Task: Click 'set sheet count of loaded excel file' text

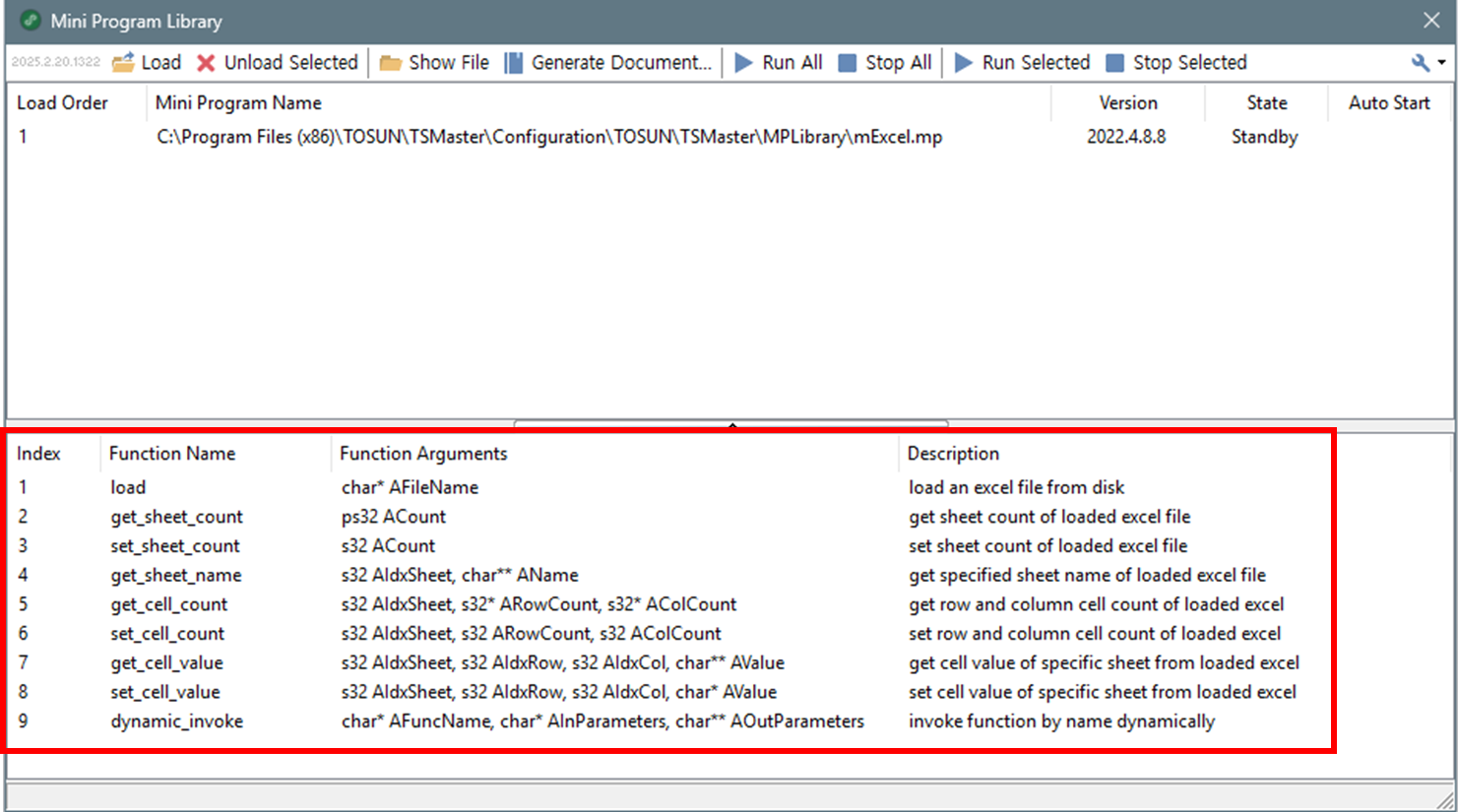Action: [x=1047, y=546]
